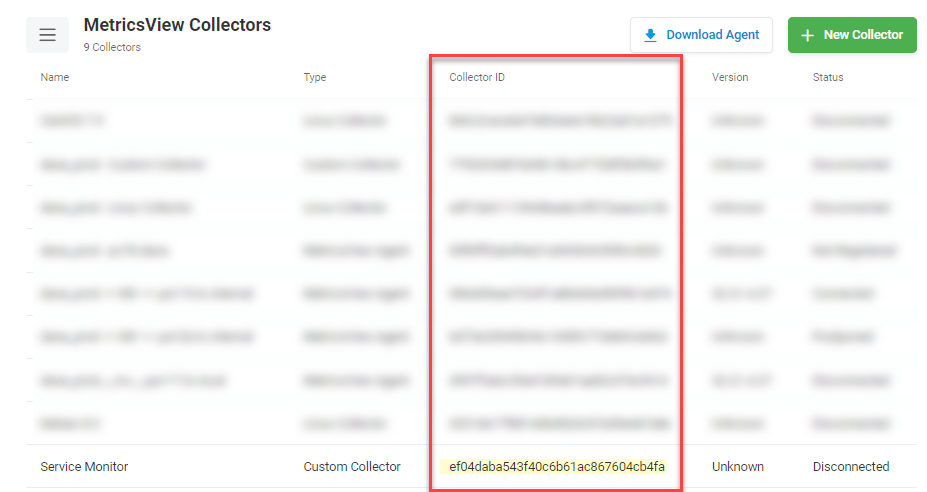Click the Custom Collector type cell

352,467
